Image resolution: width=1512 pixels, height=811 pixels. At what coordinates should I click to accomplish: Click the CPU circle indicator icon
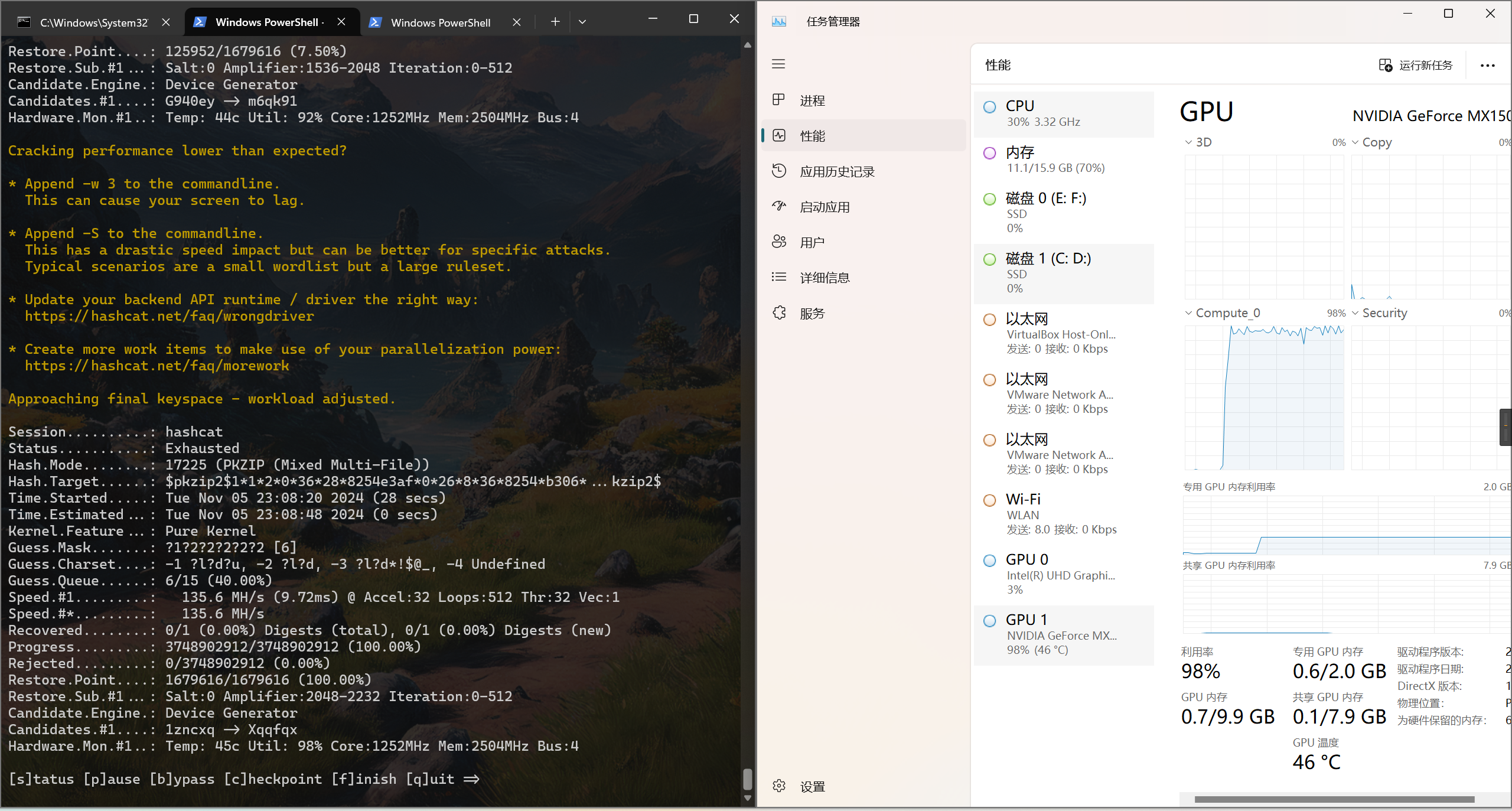(x=990, y=107)
